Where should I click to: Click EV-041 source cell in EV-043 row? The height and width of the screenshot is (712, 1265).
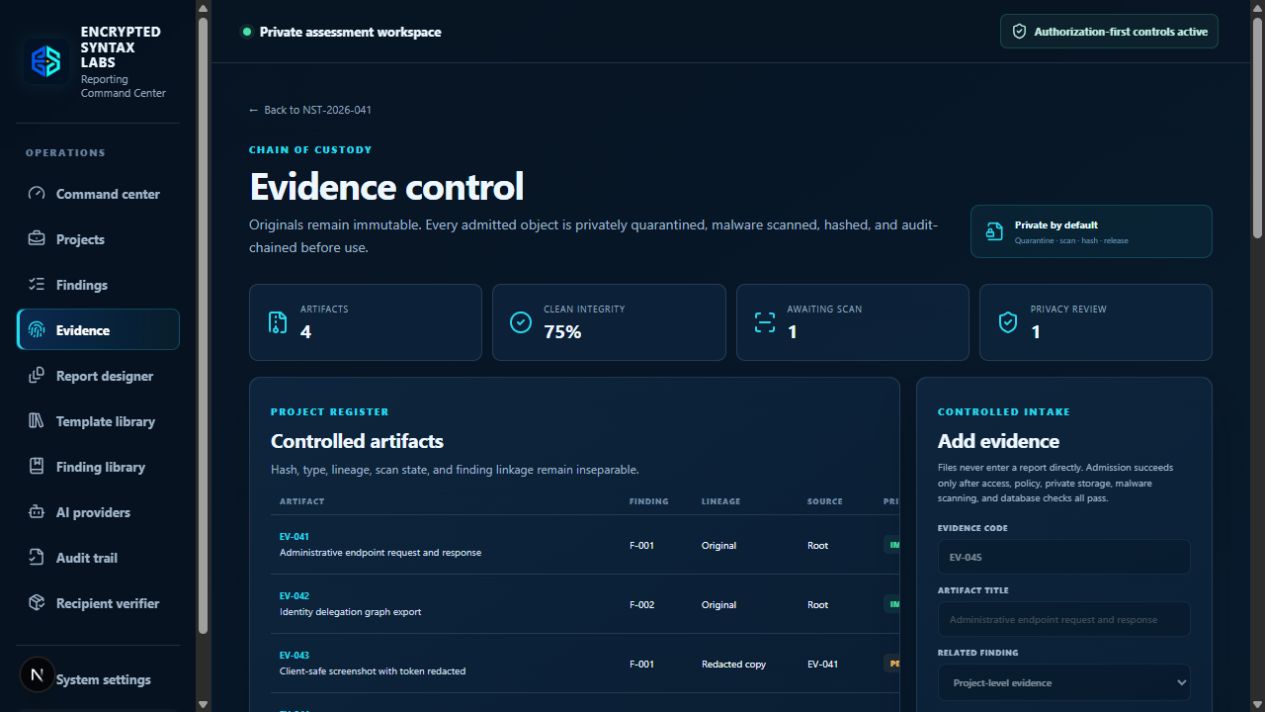822,664
